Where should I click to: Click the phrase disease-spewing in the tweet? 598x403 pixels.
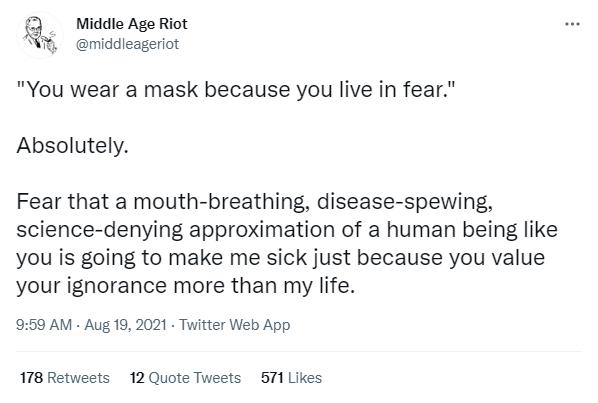pyautogui.click(x=405, y=202)
